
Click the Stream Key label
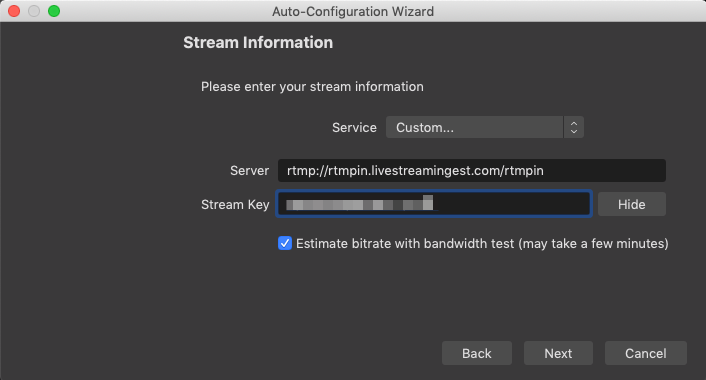pyautogui.click(x=235, y=204)
